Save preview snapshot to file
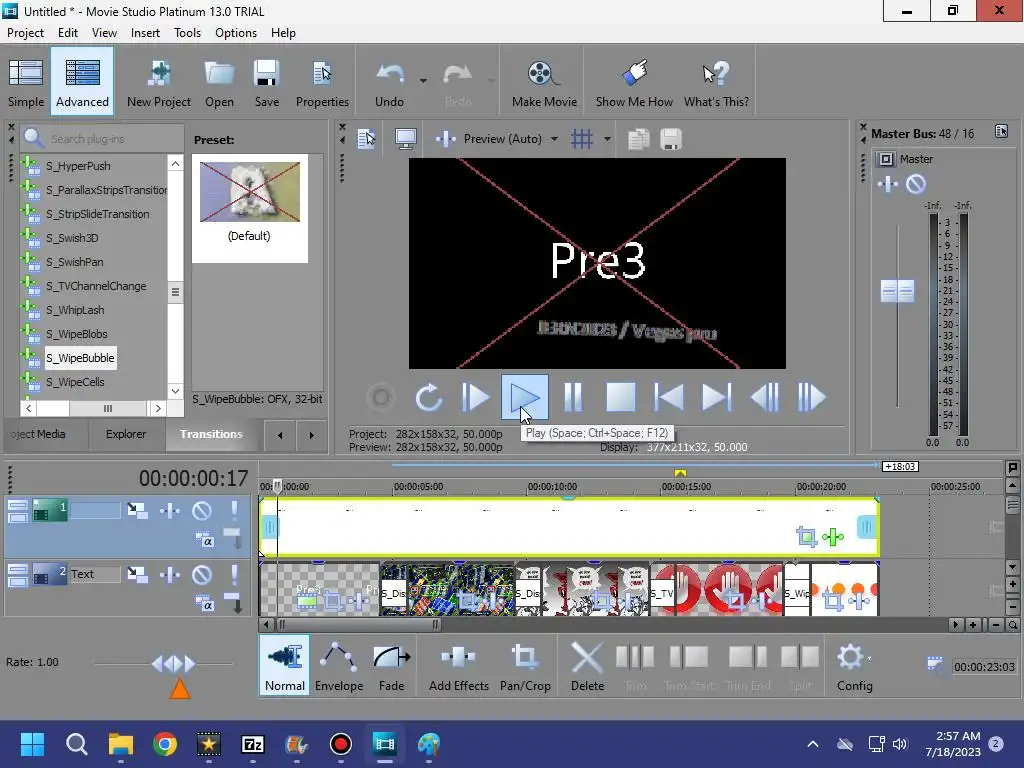 [671, 138]
